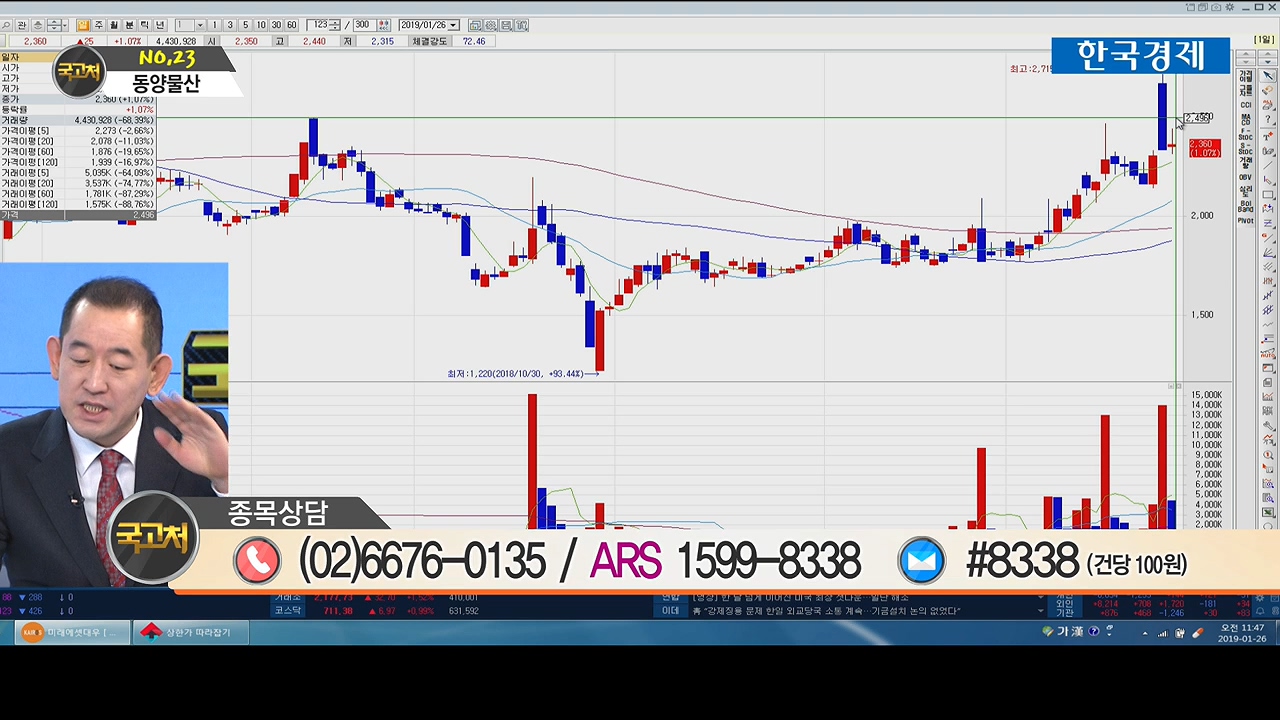Click the red 2,360 current price label
The height and width of the screenshot is (720, 1280).
[x=1204, y=148]
